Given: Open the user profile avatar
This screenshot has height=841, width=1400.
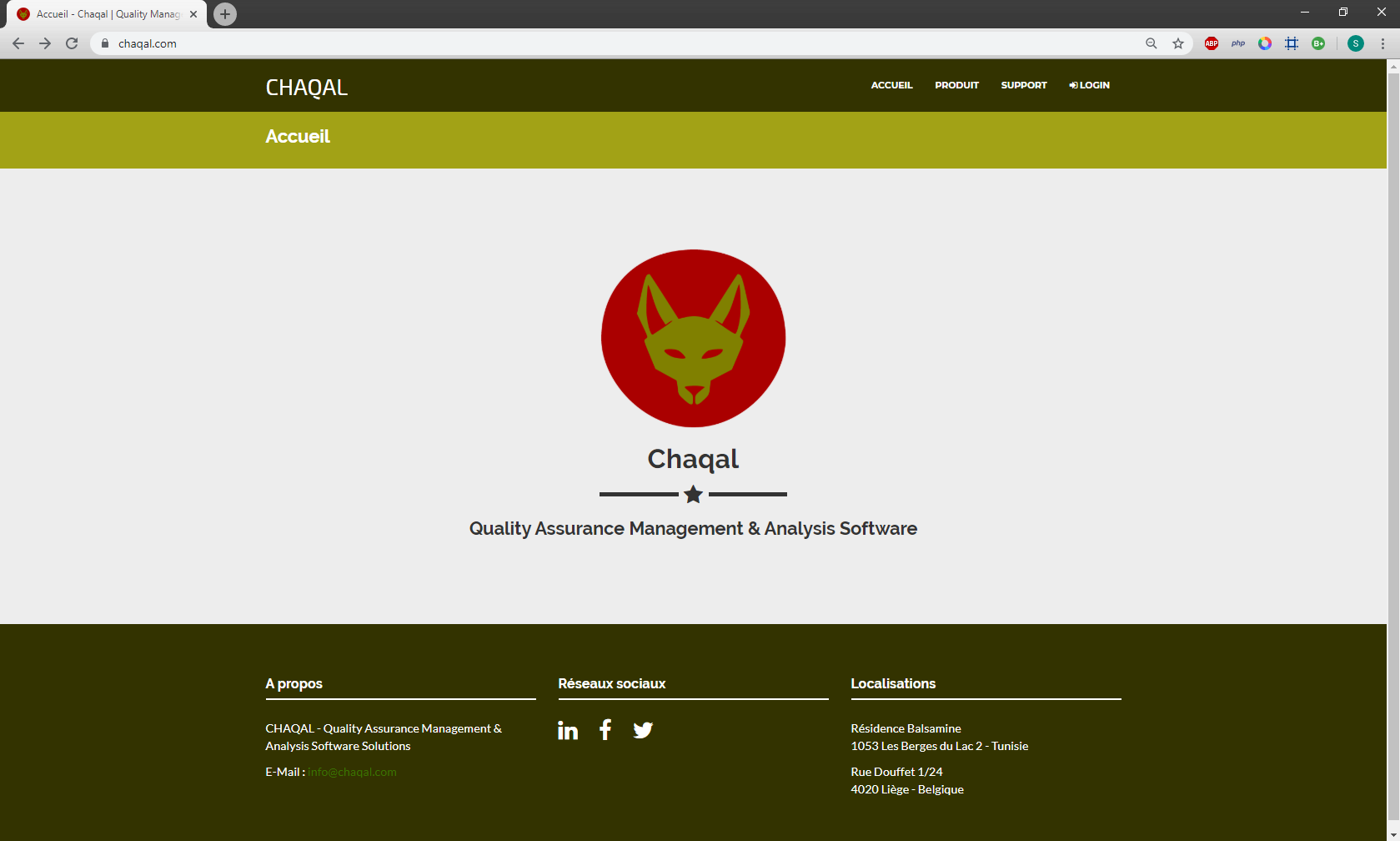Looking at the screenshot, I should (1356, 43).
